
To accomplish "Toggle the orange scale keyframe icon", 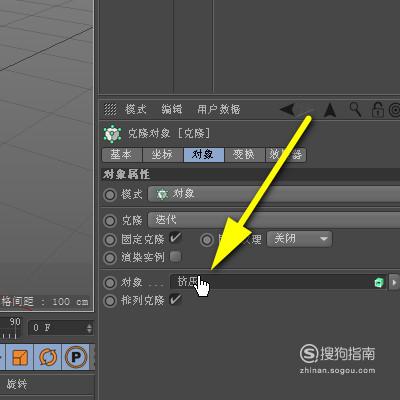I will click(x=20, y=357).
